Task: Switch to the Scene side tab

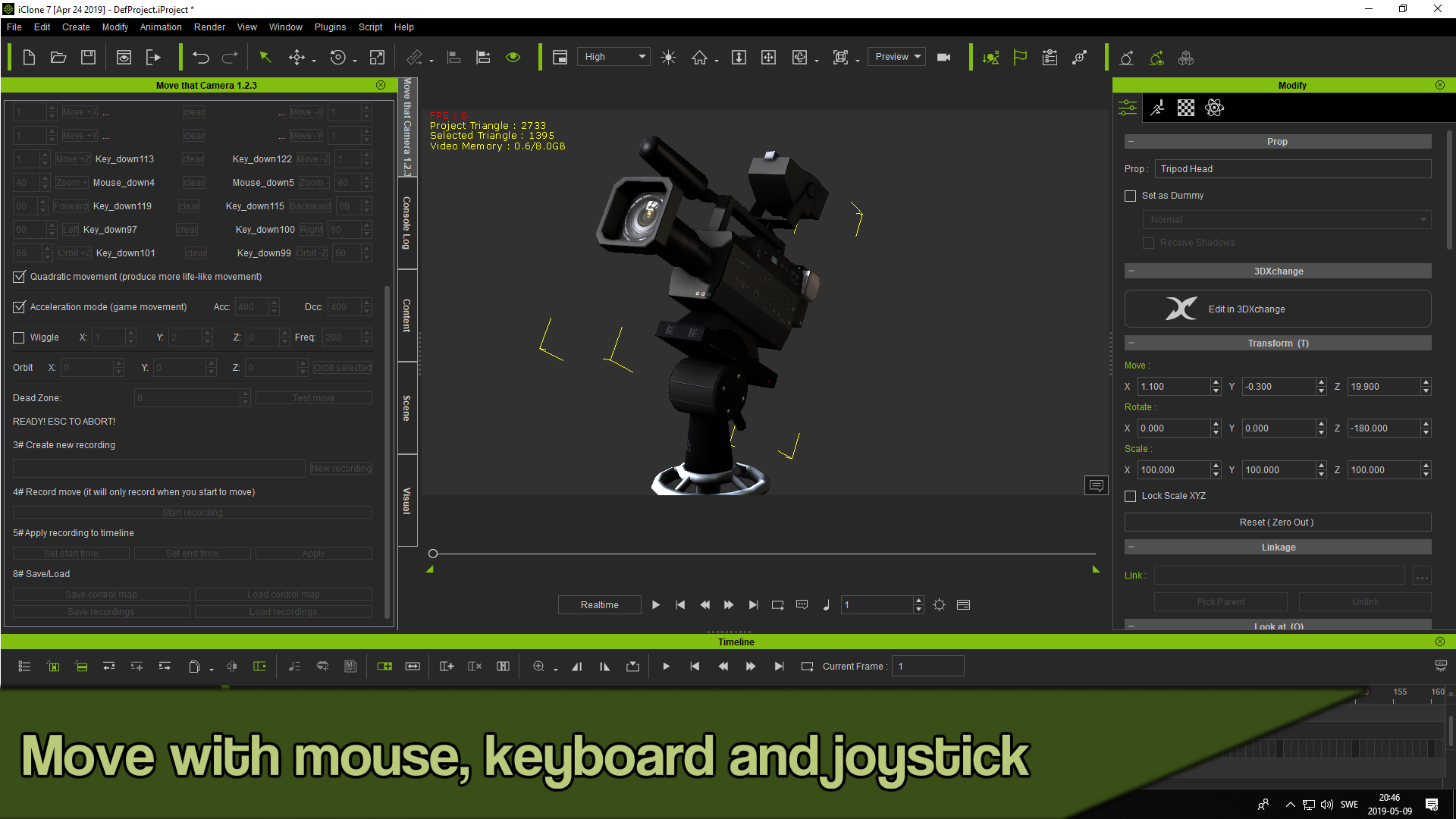Action: click(x=407, y=408)
